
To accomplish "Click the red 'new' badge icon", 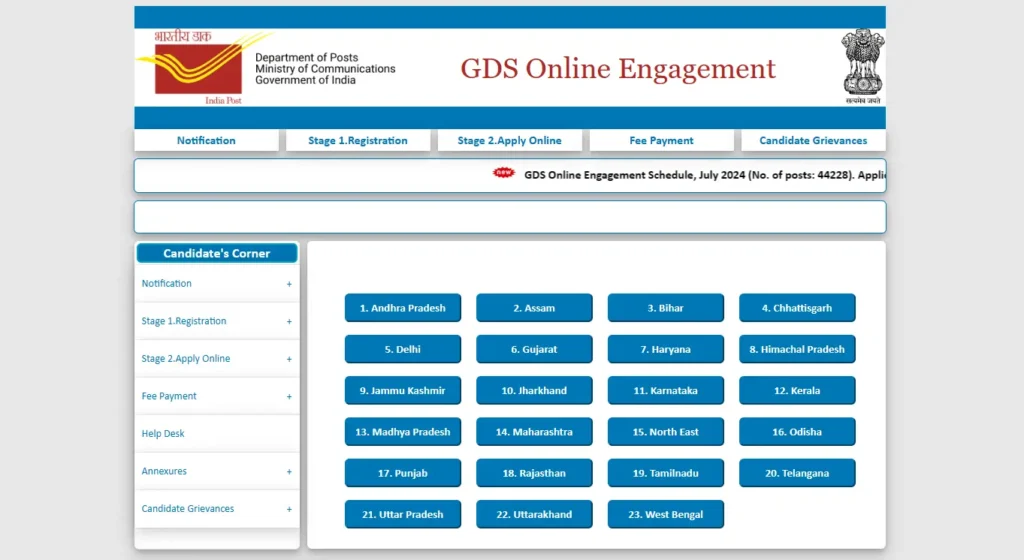I will [504, 173].
